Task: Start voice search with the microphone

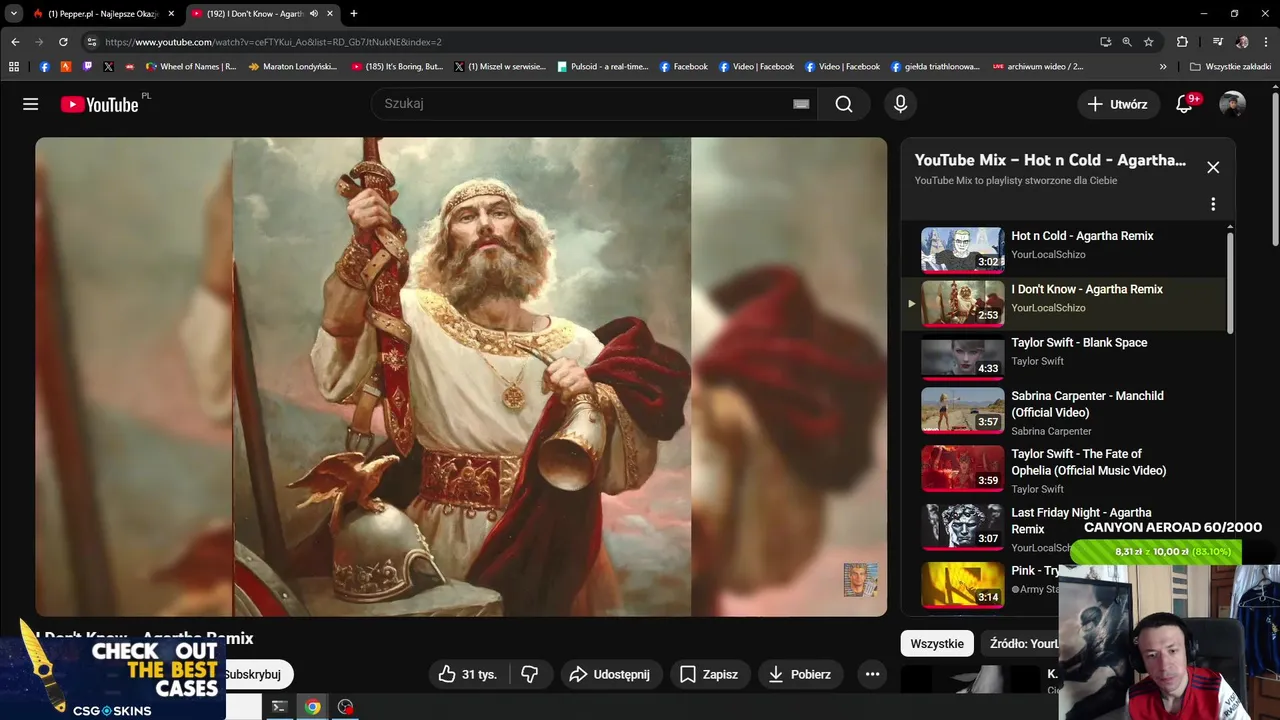Action: [900, 104]
